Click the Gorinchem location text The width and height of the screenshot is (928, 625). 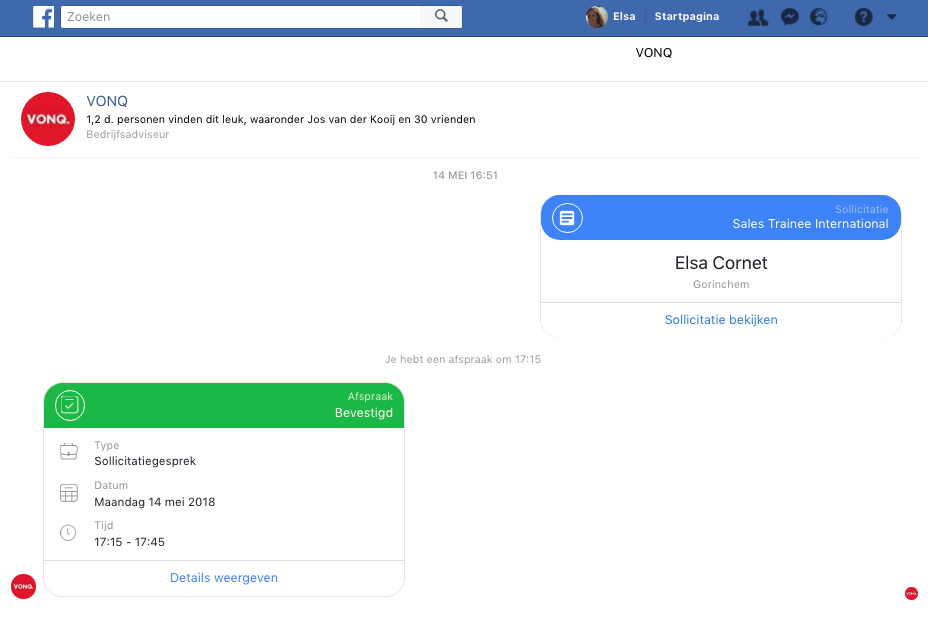tap(721, 284)
